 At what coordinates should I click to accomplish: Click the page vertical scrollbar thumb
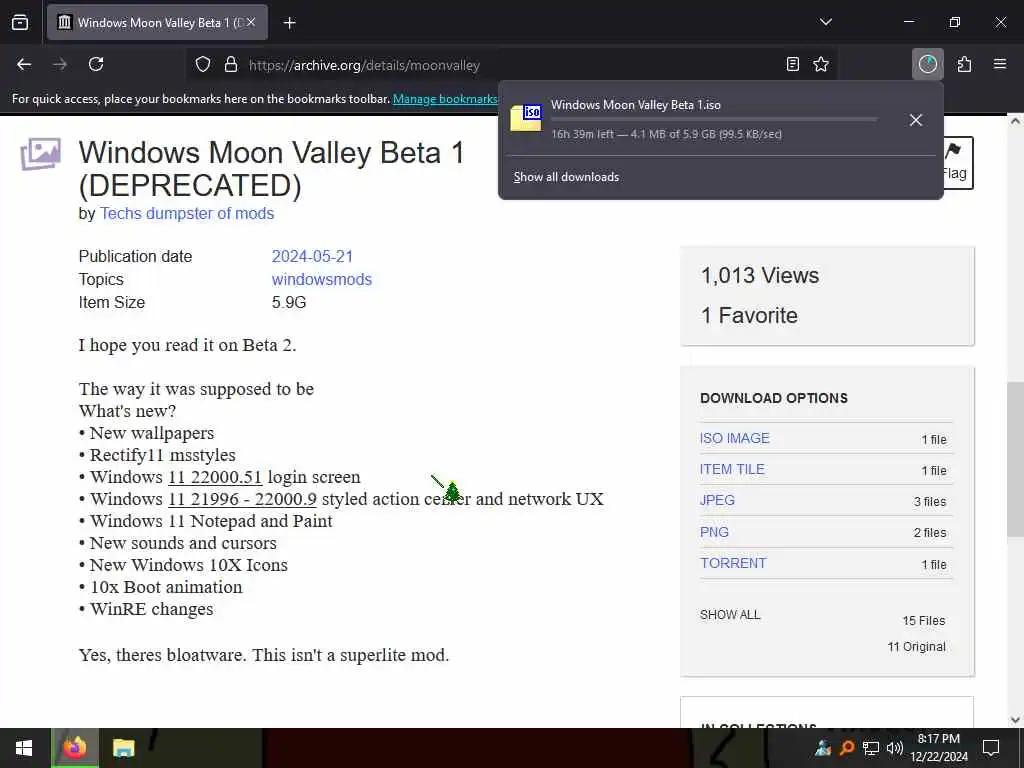pyautogui.click(x=1015, y=459)
